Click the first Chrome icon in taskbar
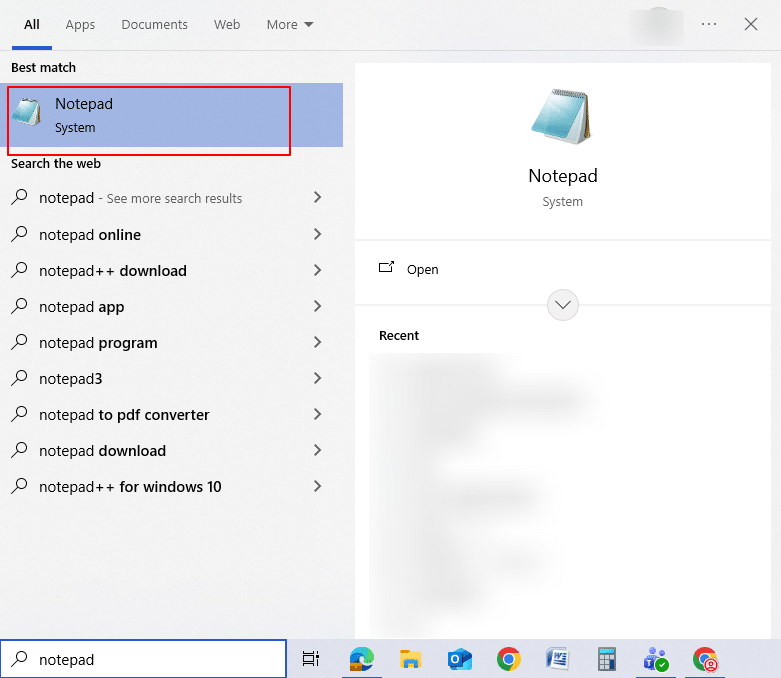The width and height of the screenshot is (781, 678). [509, 659]
